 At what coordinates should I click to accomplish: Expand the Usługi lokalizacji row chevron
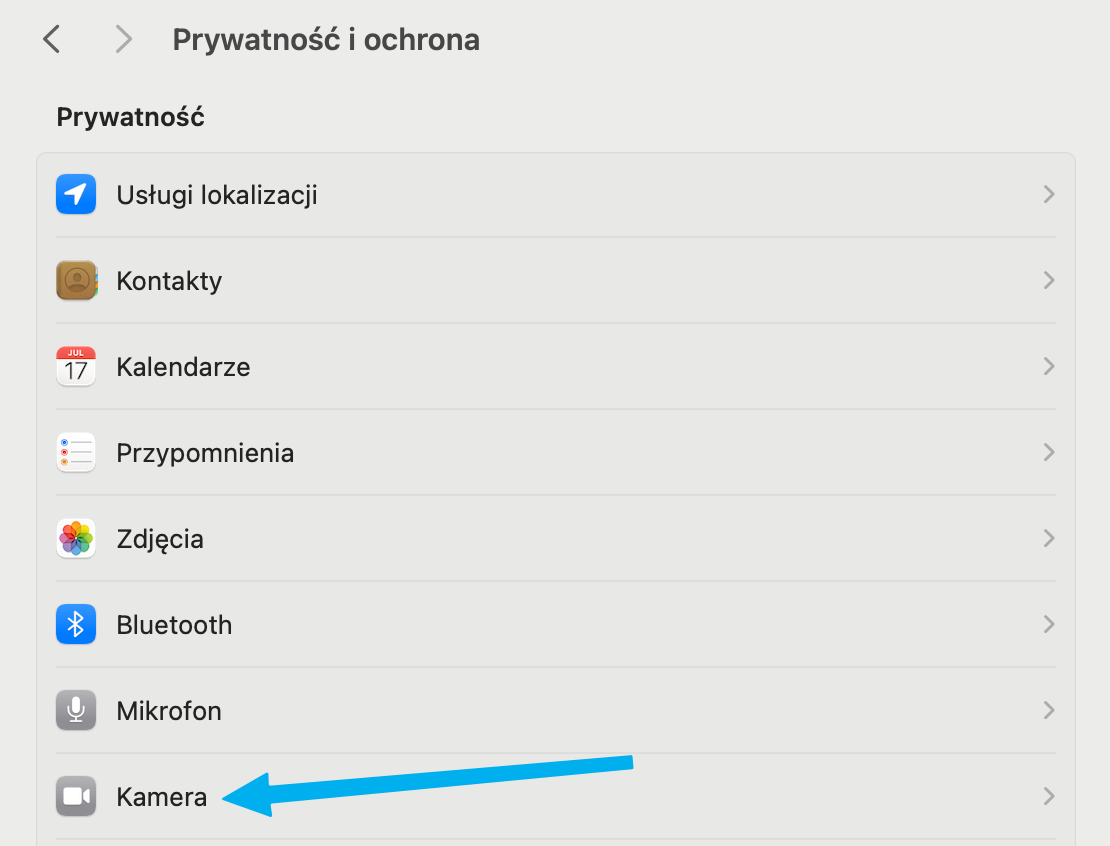[x=1048, y=194]
